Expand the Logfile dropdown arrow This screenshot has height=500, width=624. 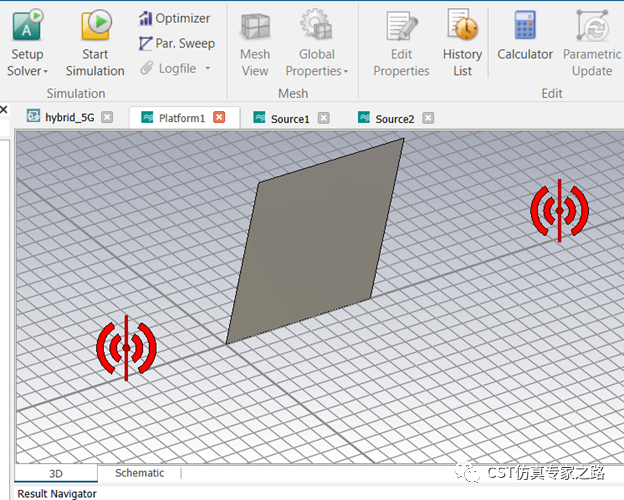[x=208, y=68]
